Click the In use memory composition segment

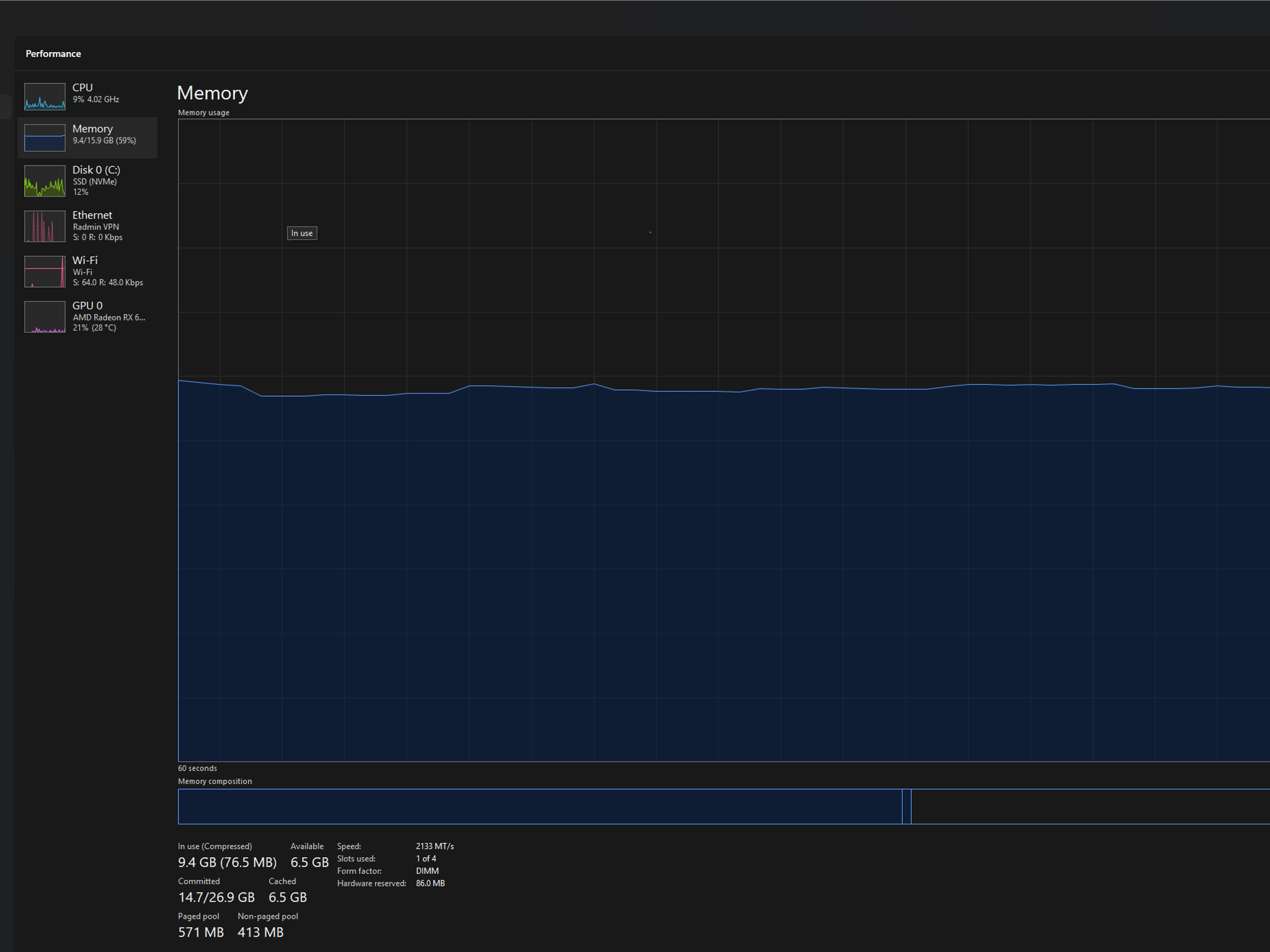point(540,806)
